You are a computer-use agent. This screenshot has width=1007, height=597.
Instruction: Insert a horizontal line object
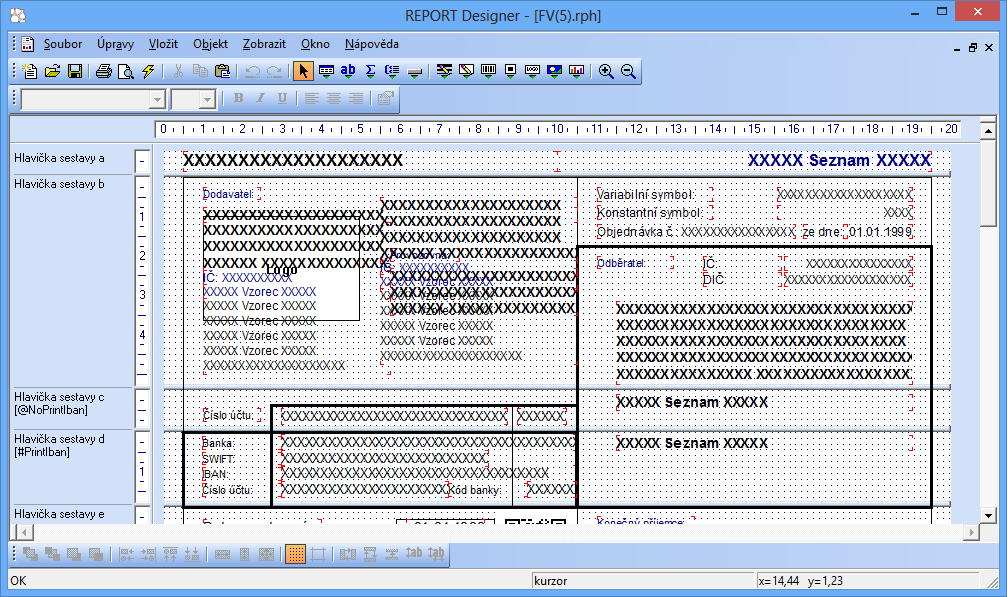tap(414, 71)
